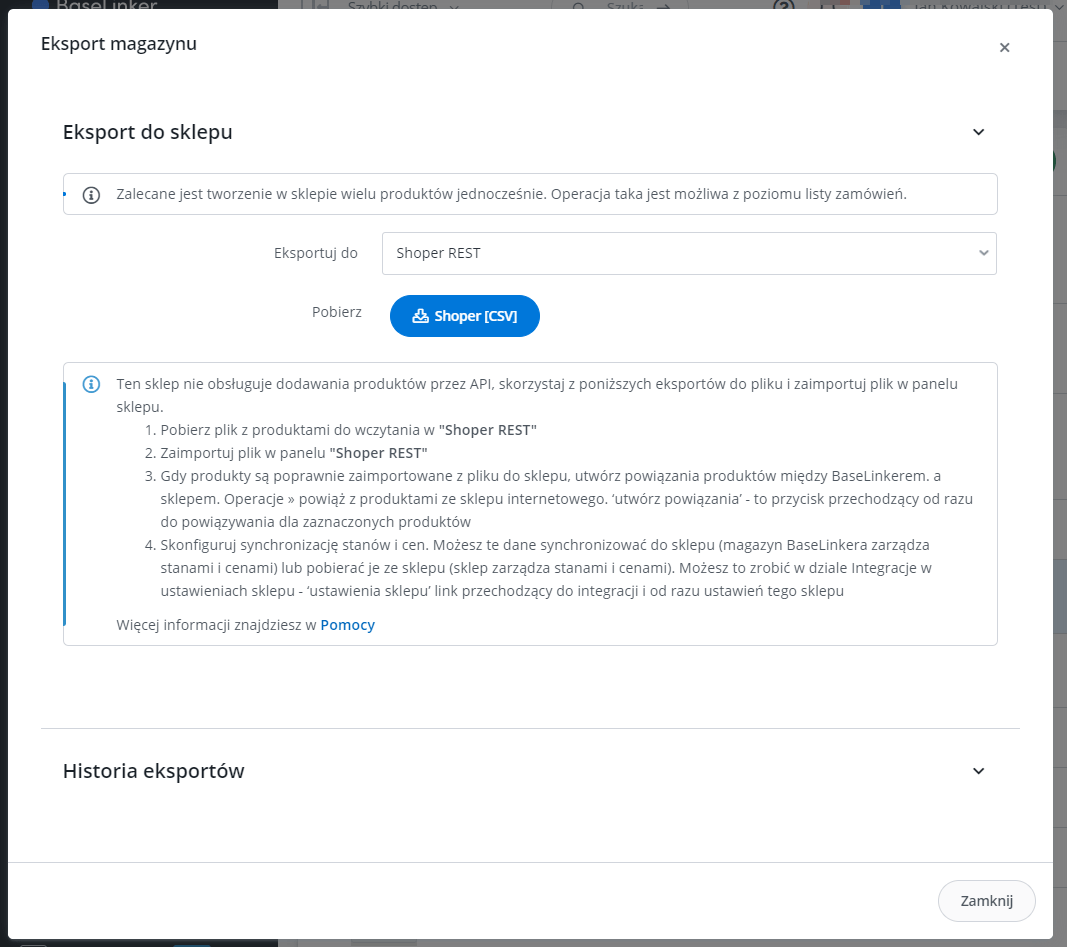Collapse the Eksport do sklepu section

point(979,132)
